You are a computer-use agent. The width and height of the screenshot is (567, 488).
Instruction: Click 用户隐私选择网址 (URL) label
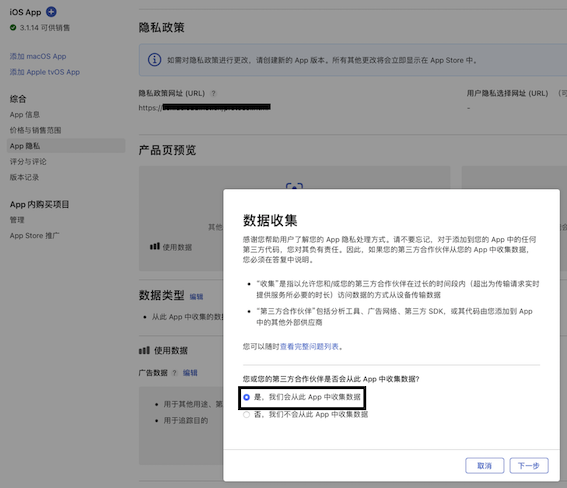tap(507, 93)
